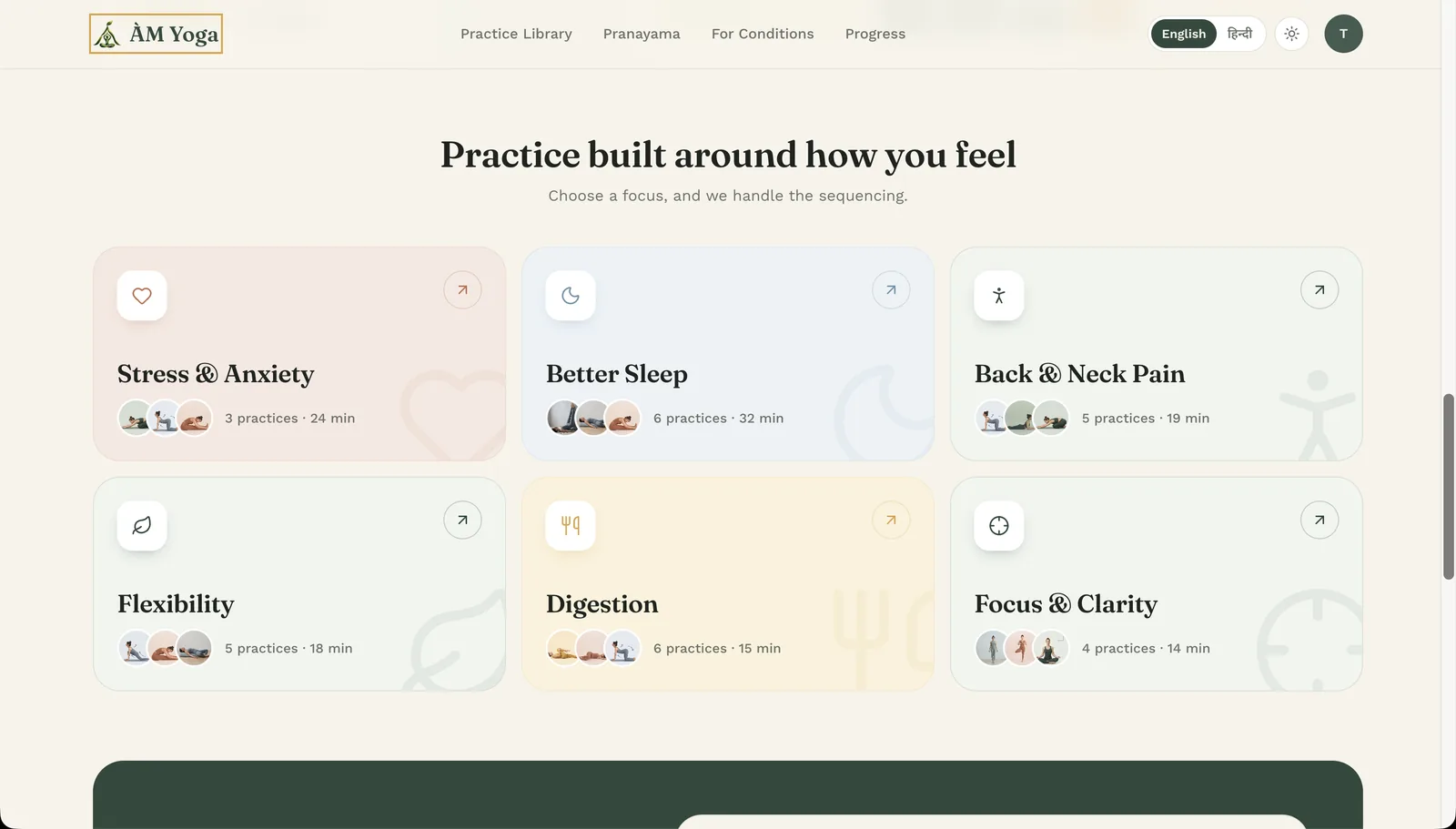This screenshot has width=1456, height=829.
Task: Open Stress & Anxiety via arrow icon
Action: [x=462, y=290]
